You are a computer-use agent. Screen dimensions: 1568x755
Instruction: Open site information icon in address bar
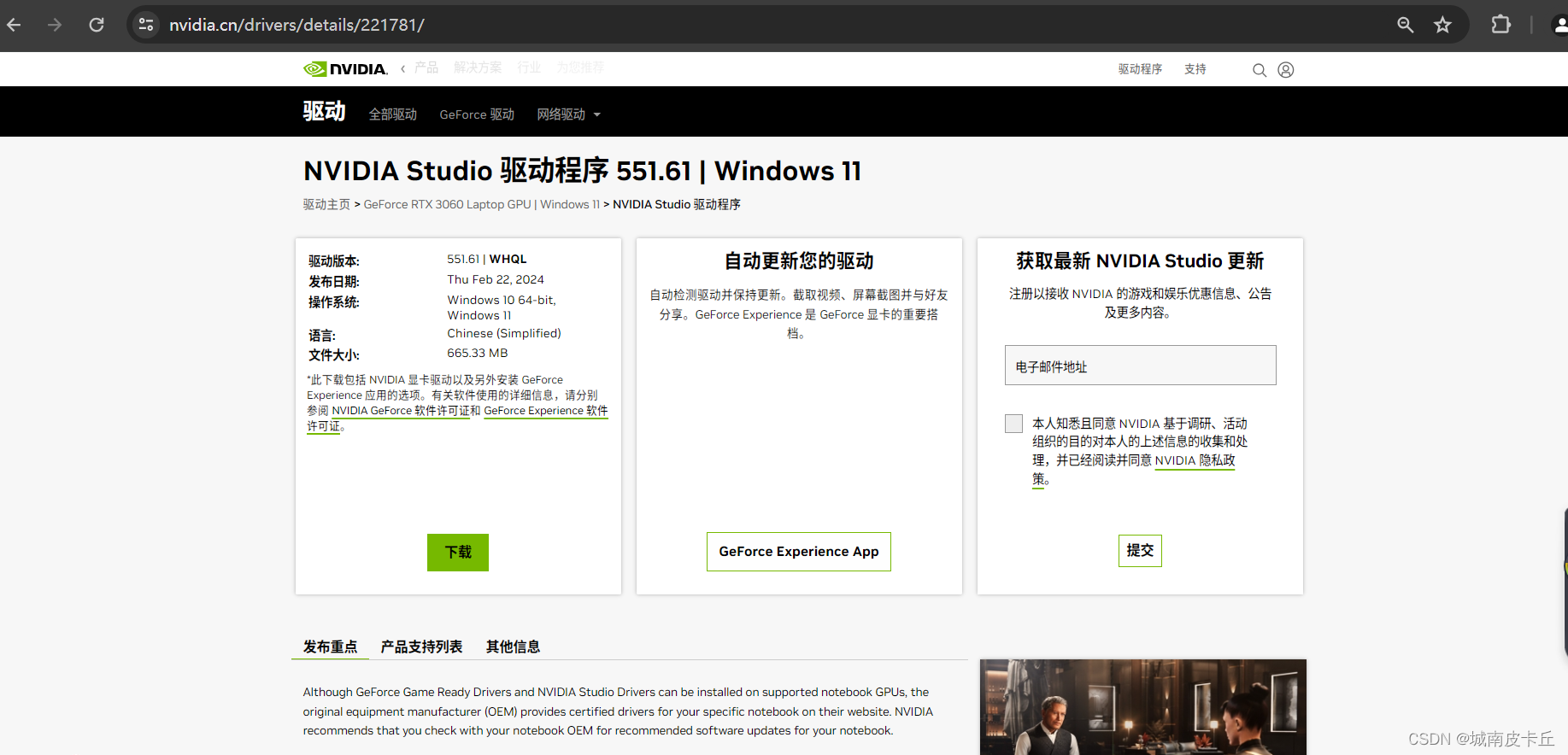point(146,25)
